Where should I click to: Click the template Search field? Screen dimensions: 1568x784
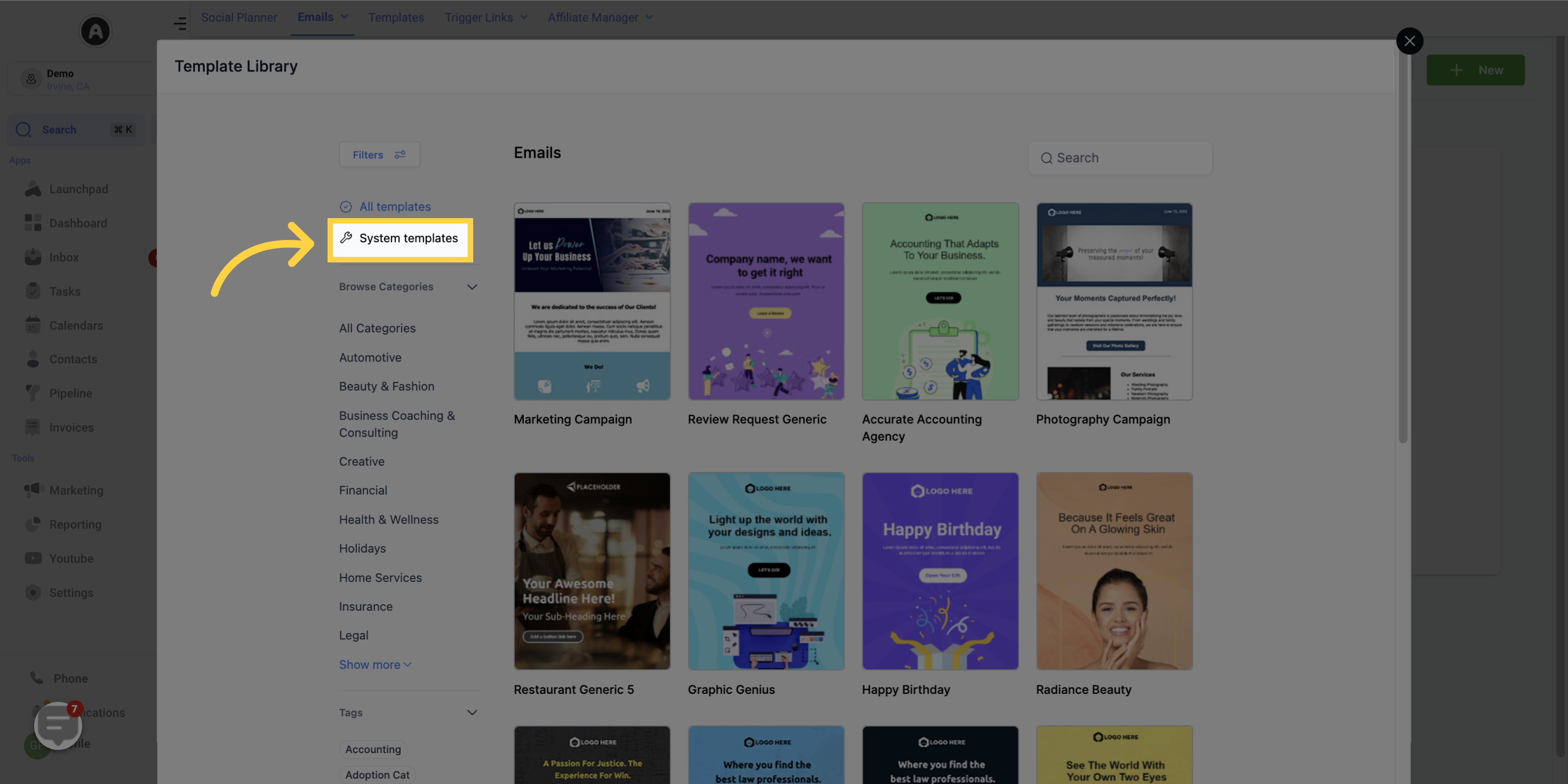(1120, 158)
